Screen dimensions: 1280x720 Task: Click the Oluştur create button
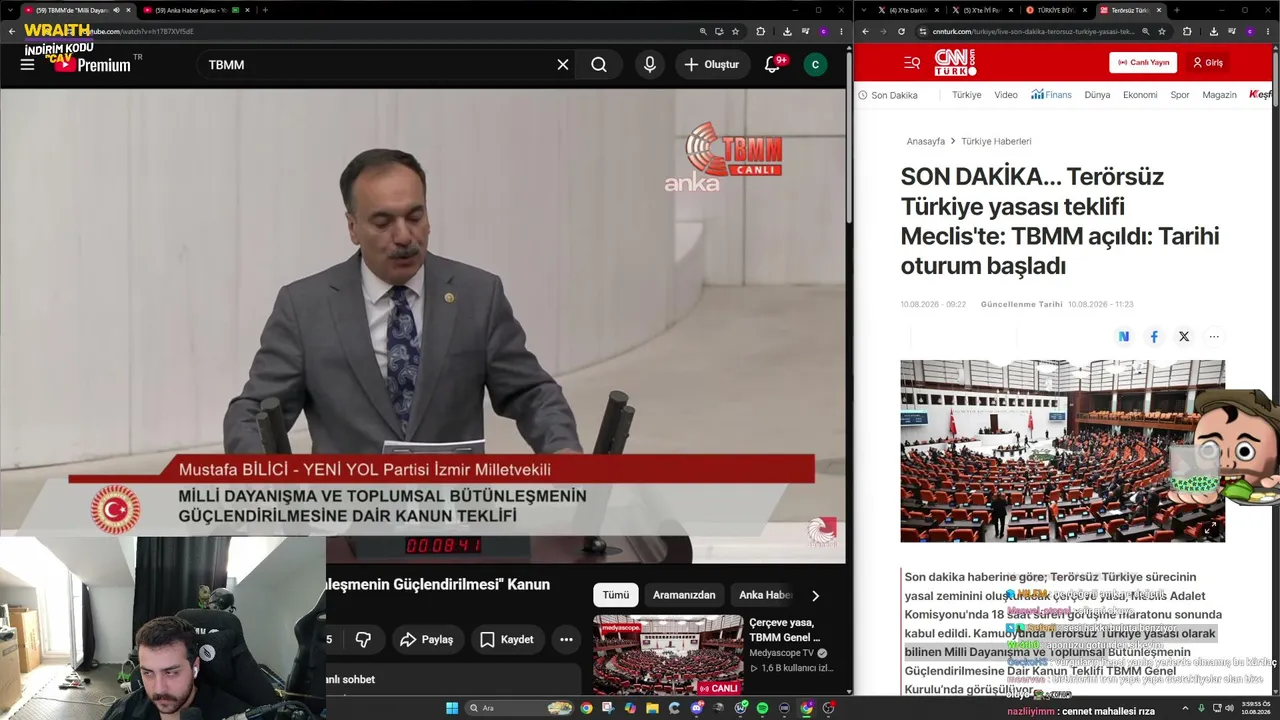tap(711, 65)
